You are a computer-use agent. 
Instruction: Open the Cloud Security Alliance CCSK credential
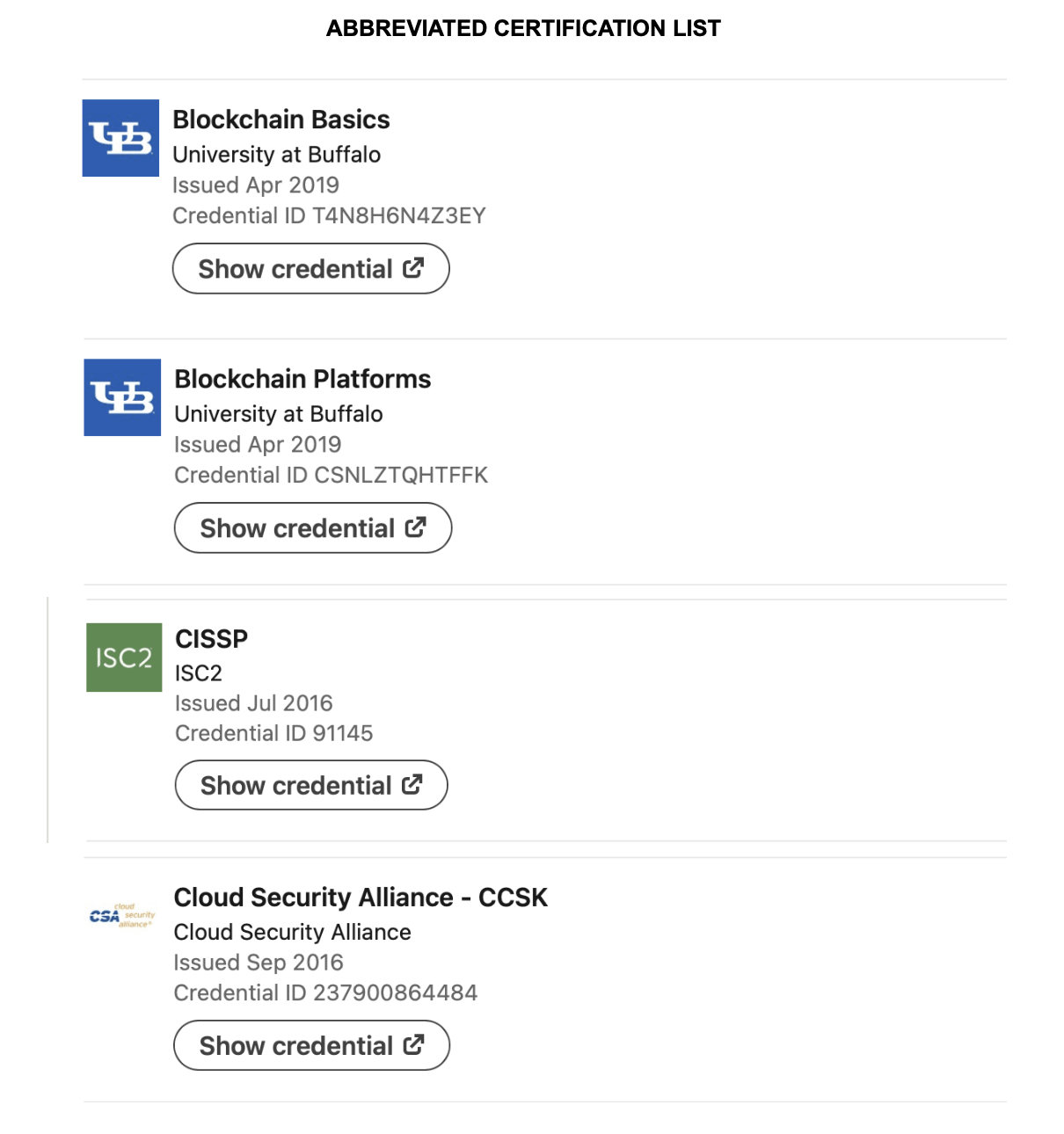311,1045
